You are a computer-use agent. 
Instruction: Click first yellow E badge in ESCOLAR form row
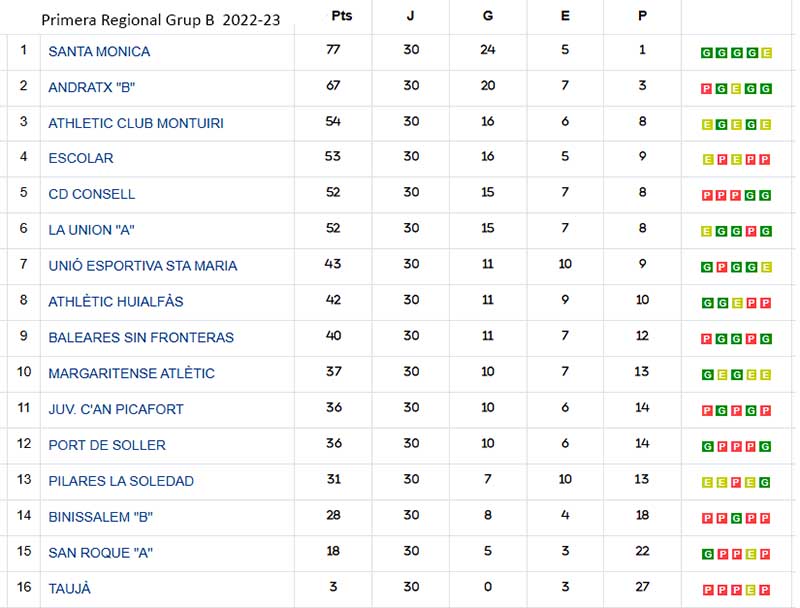pos(707,160)
